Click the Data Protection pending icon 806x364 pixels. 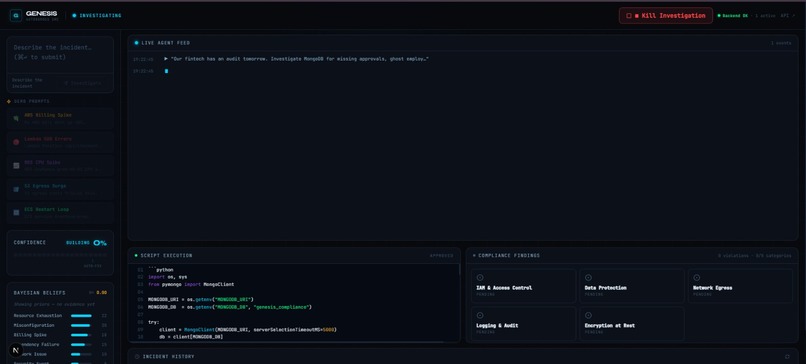[x=589, y=278]
